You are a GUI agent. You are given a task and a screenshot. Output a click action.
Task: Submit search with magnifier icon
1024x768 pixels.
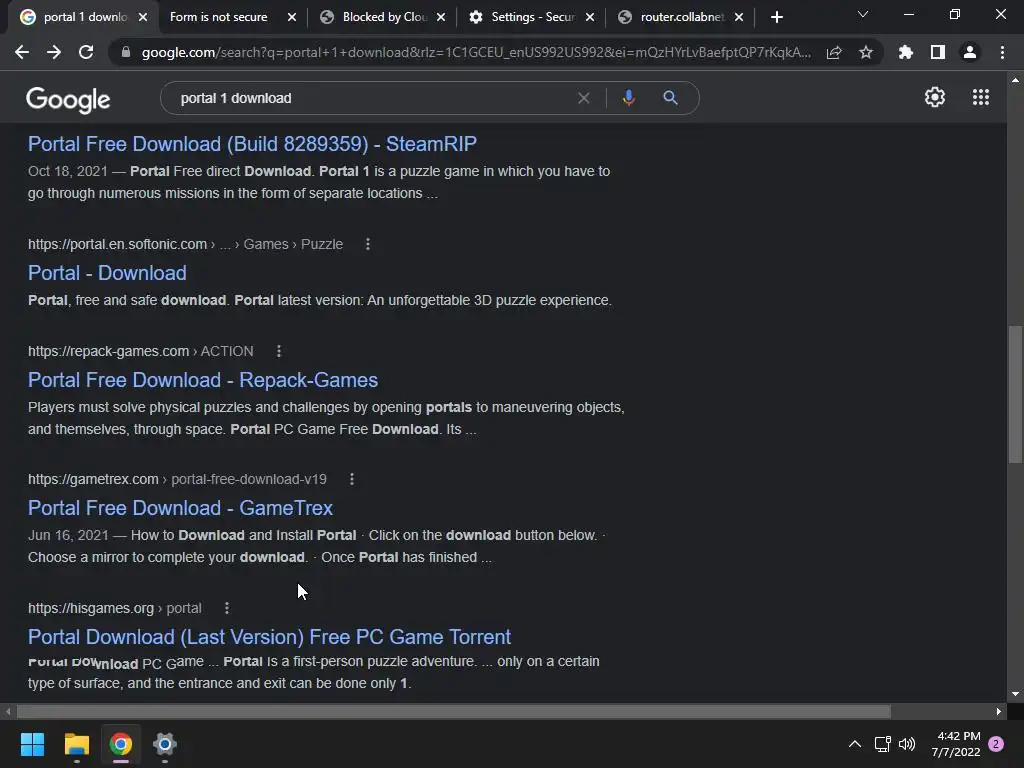pos(670,98)
